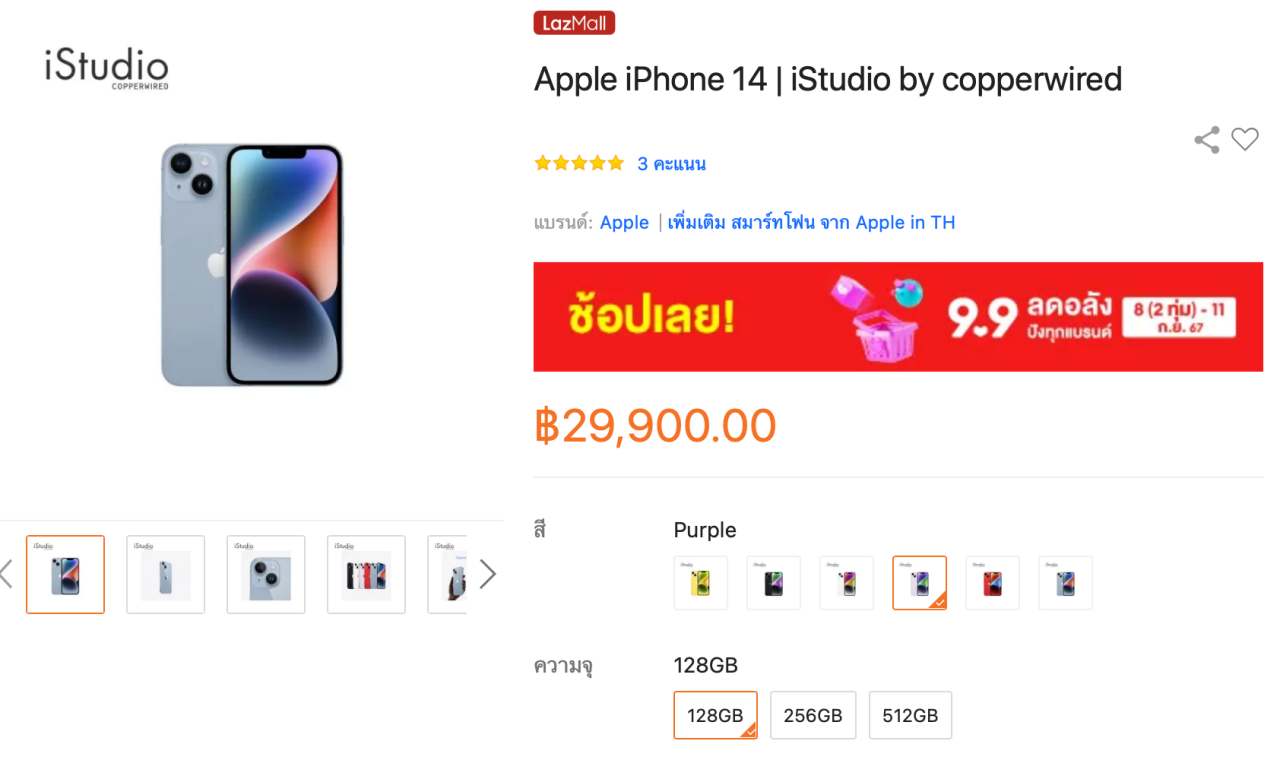Click the 9.9 sale promotion banner

[898, 317]
